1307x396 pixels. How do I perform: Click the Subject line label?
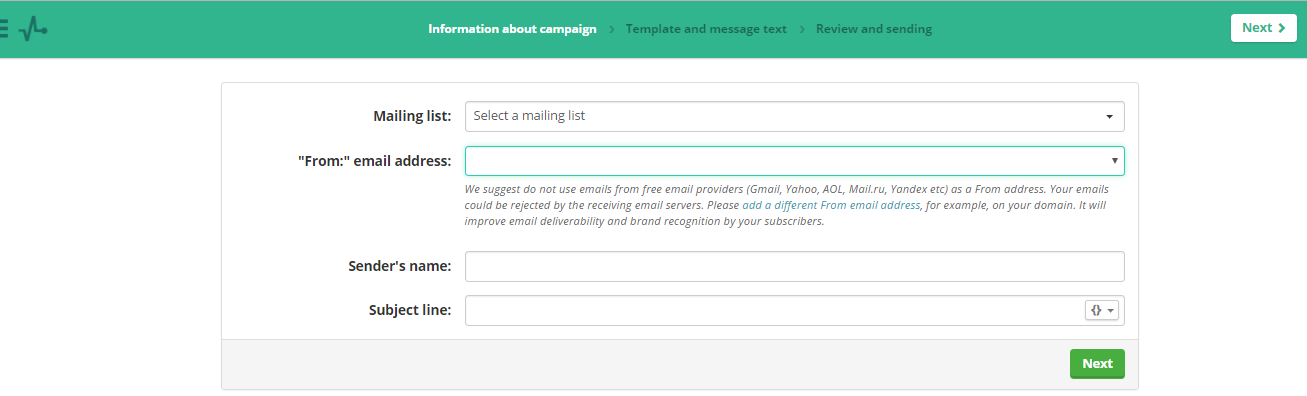(410, 310)
